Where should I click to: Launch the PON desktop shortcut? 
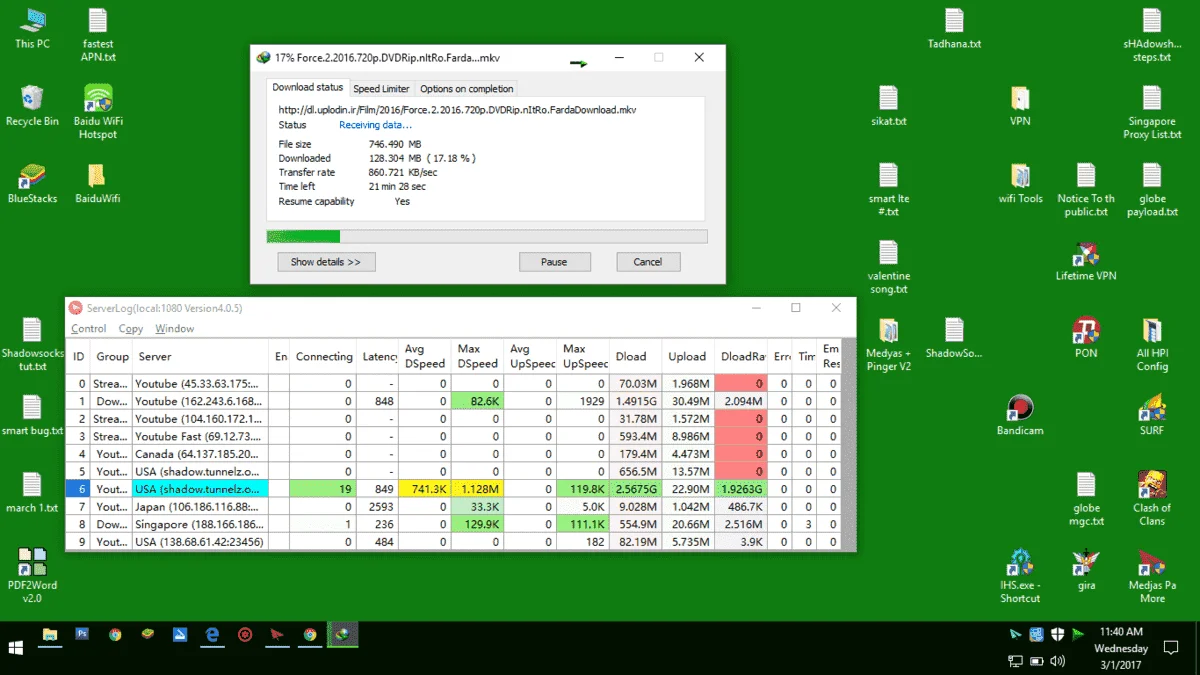click(1086, 337)
